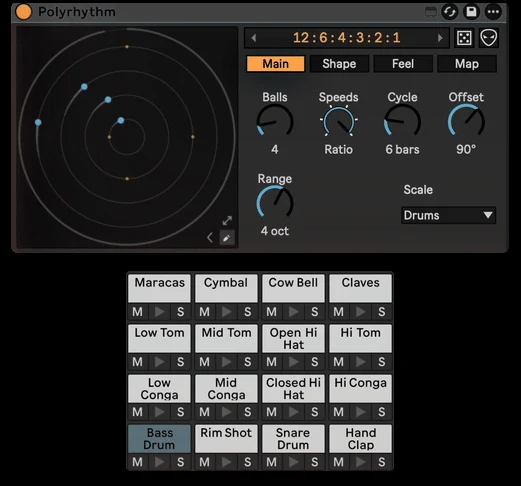Viewport: 521px width, 486px height.
Task: Select the Bass Drum pad
Action: click(x=159, y=438)
